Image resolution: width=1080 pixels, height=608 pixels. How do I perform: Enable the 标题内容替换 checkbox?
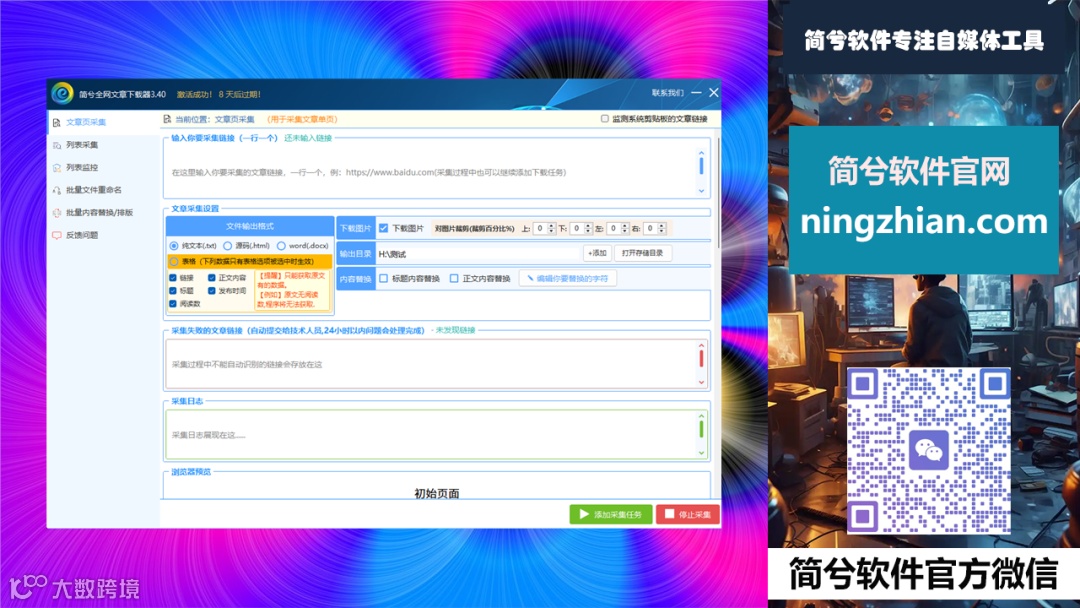click(x=384, y=278)
